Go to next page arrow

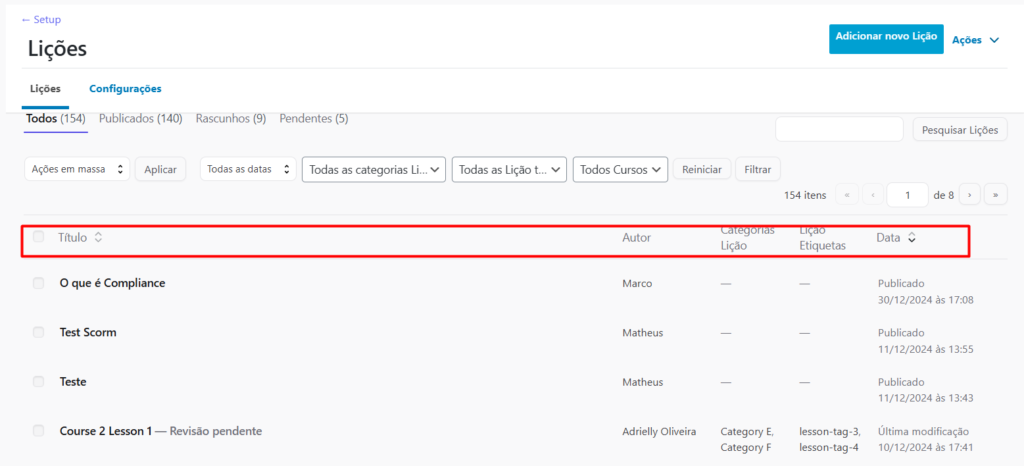[x=971, y=195]
